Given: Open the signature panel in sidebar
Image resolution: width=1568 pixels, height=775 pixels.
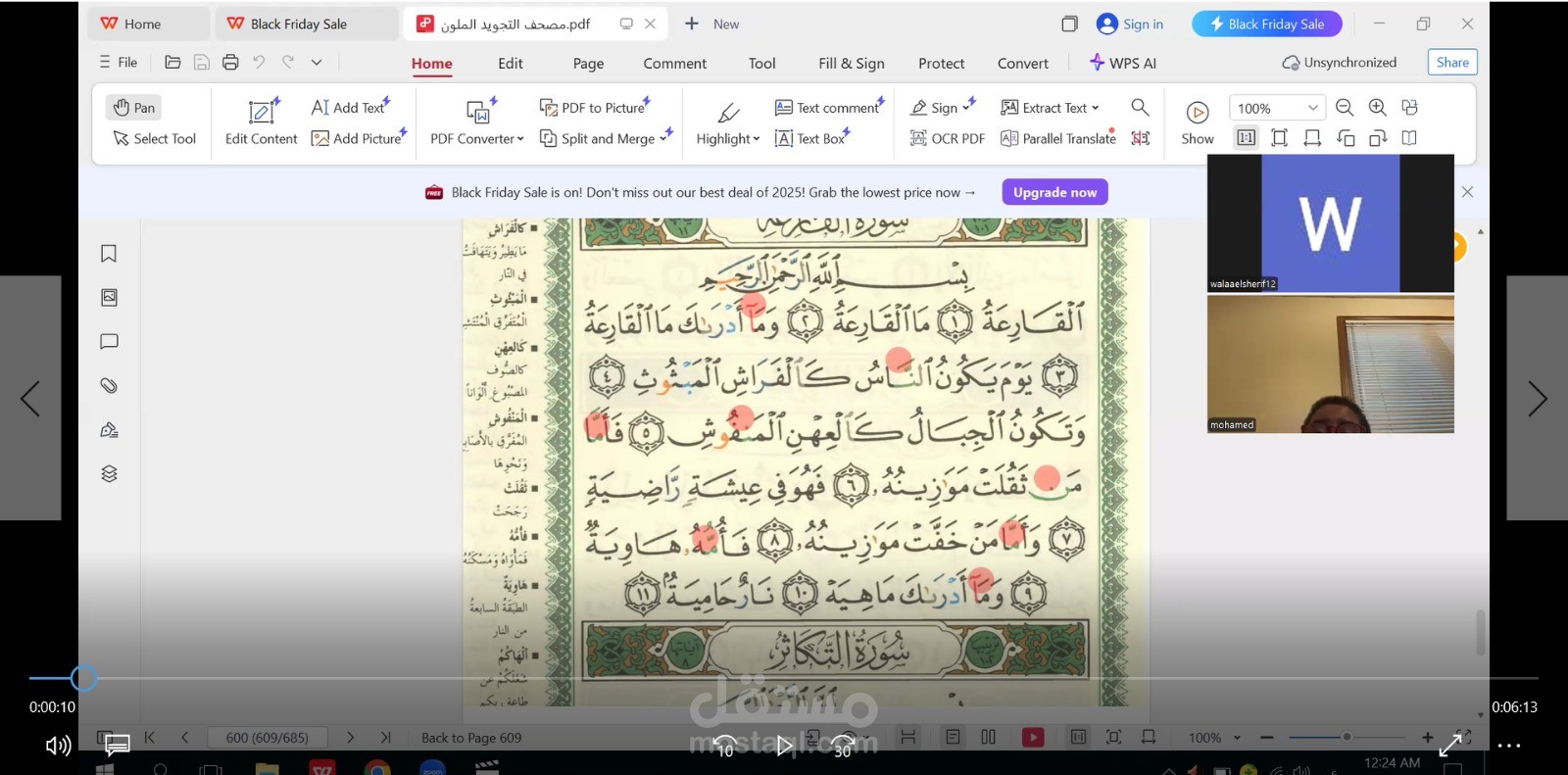Looking at the screenshot, I should [x=109, y=429].
